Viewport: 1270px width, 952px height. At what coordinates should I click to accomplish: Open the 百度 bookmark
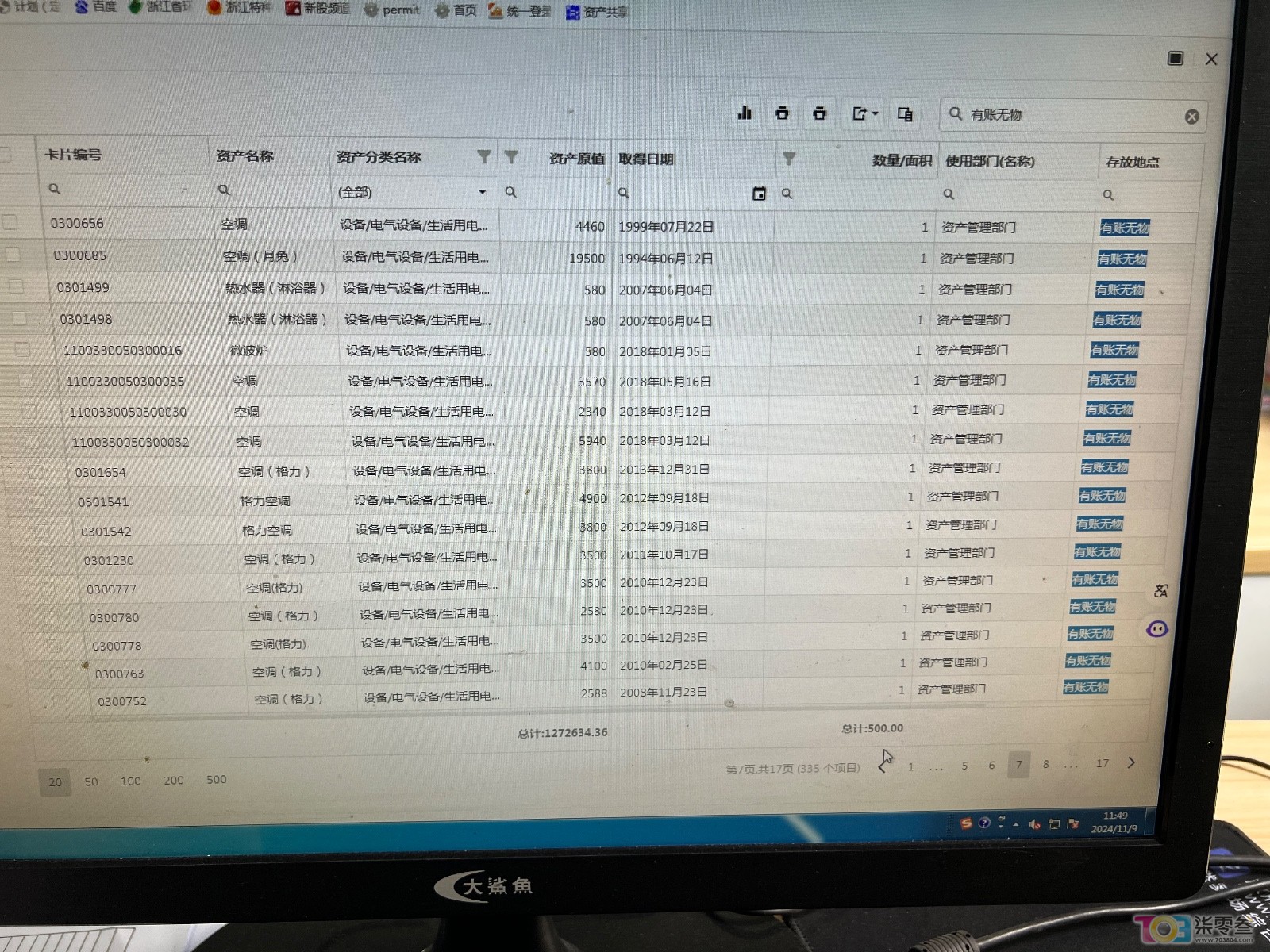click(96, 6)
